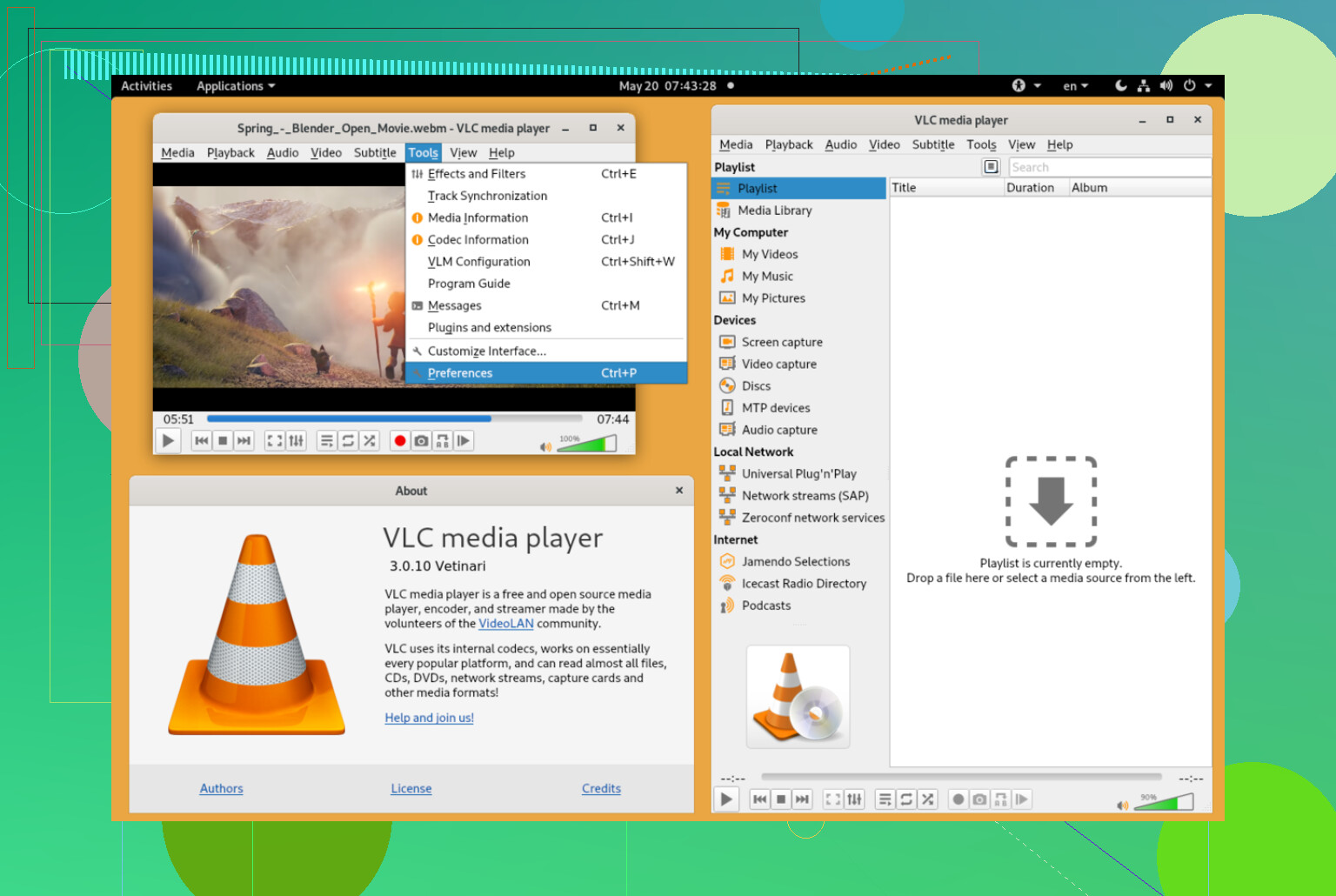Open Help menu in the playlist window
The width and height of the screenshot is (1336, 896).
1059,144
